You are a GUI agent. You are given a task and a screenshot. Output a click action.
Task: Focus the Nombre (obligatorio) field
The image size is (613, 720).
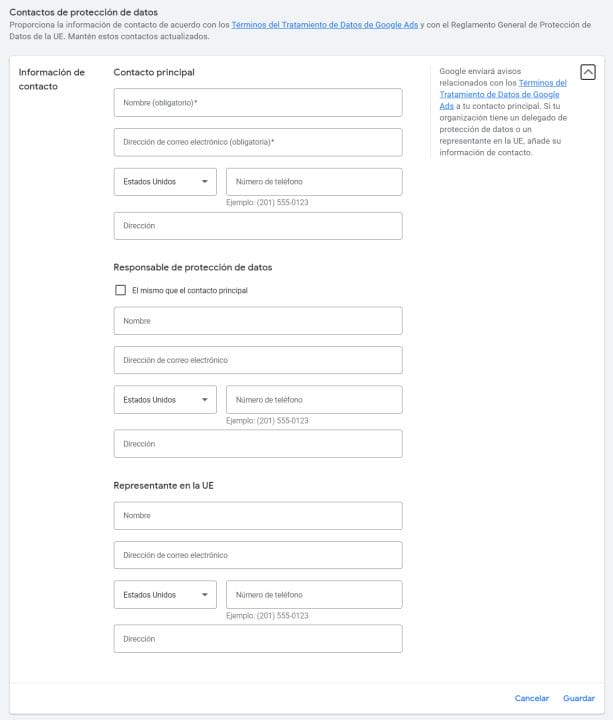tap(258, 103)
